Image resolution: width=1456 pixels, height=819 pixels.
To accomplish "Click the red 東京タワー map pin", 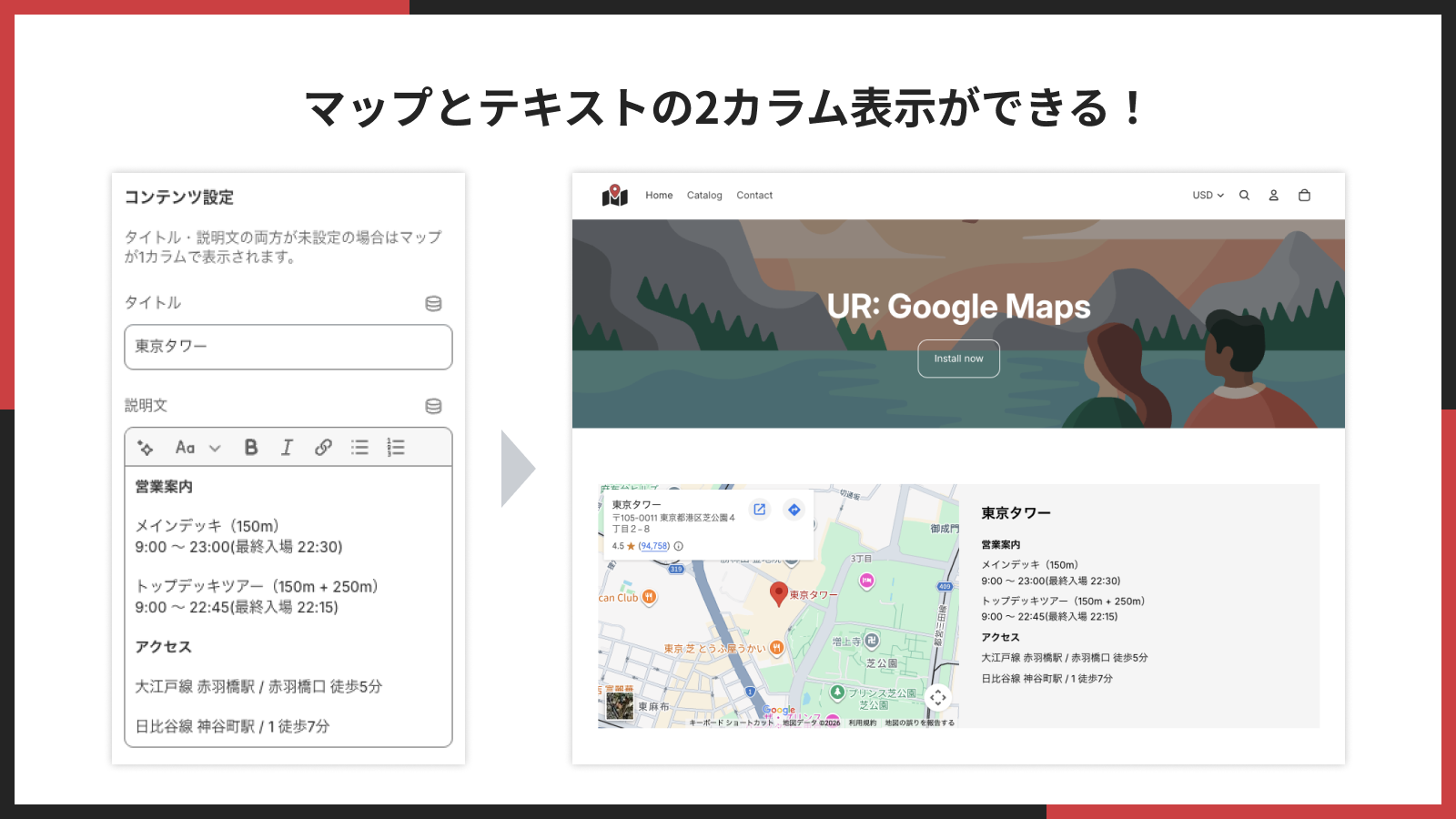I will [x=778, y=593].
